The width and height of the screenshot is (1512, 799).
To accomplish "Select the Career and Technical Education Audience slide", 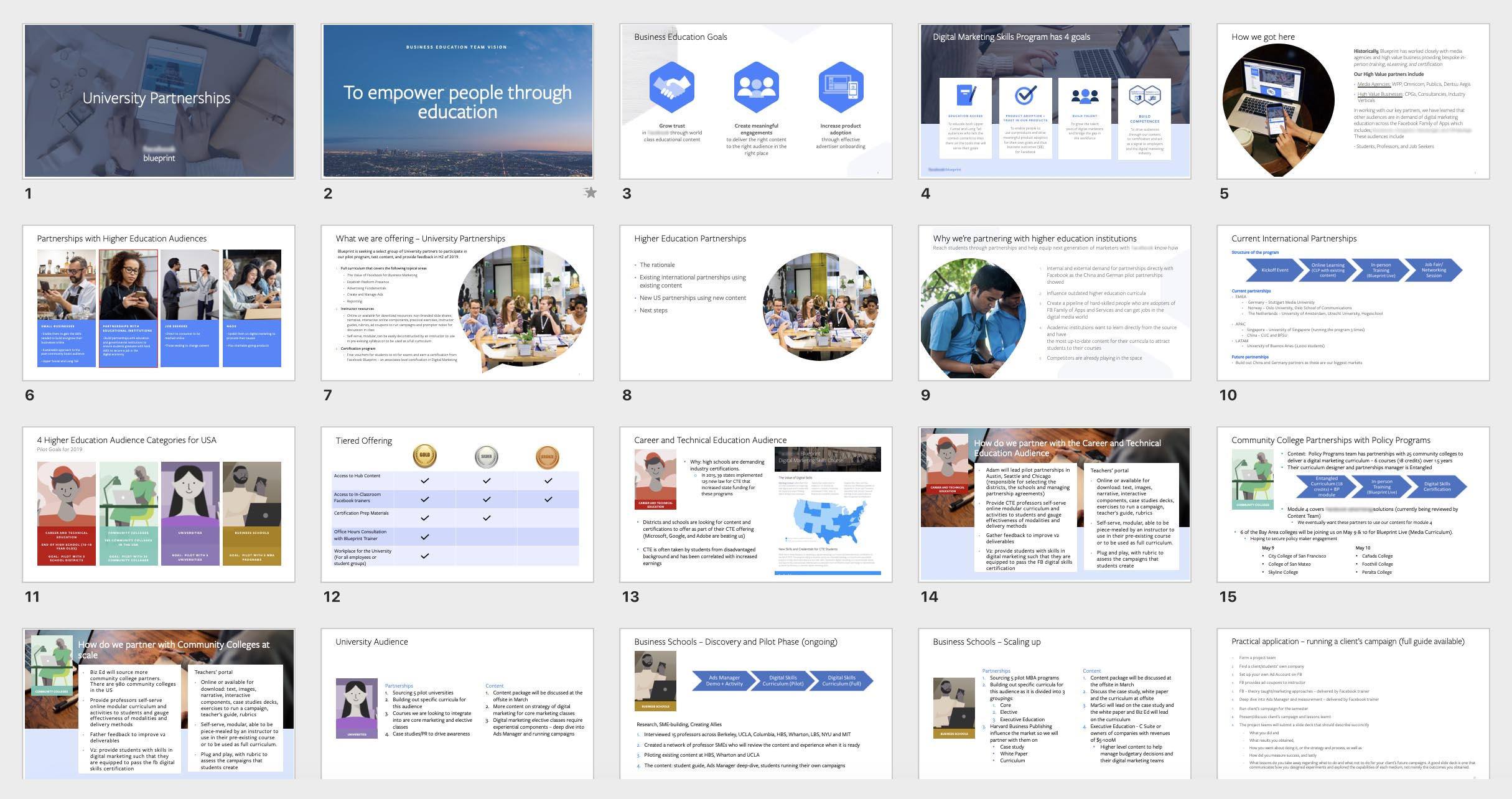I will [x=755, y=504].
